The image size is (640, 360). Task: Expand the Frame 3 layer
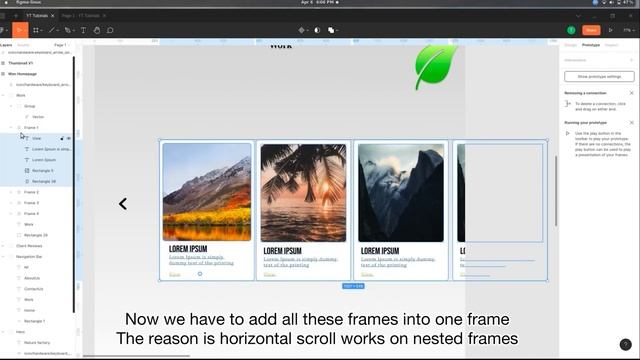coord(11,203)
